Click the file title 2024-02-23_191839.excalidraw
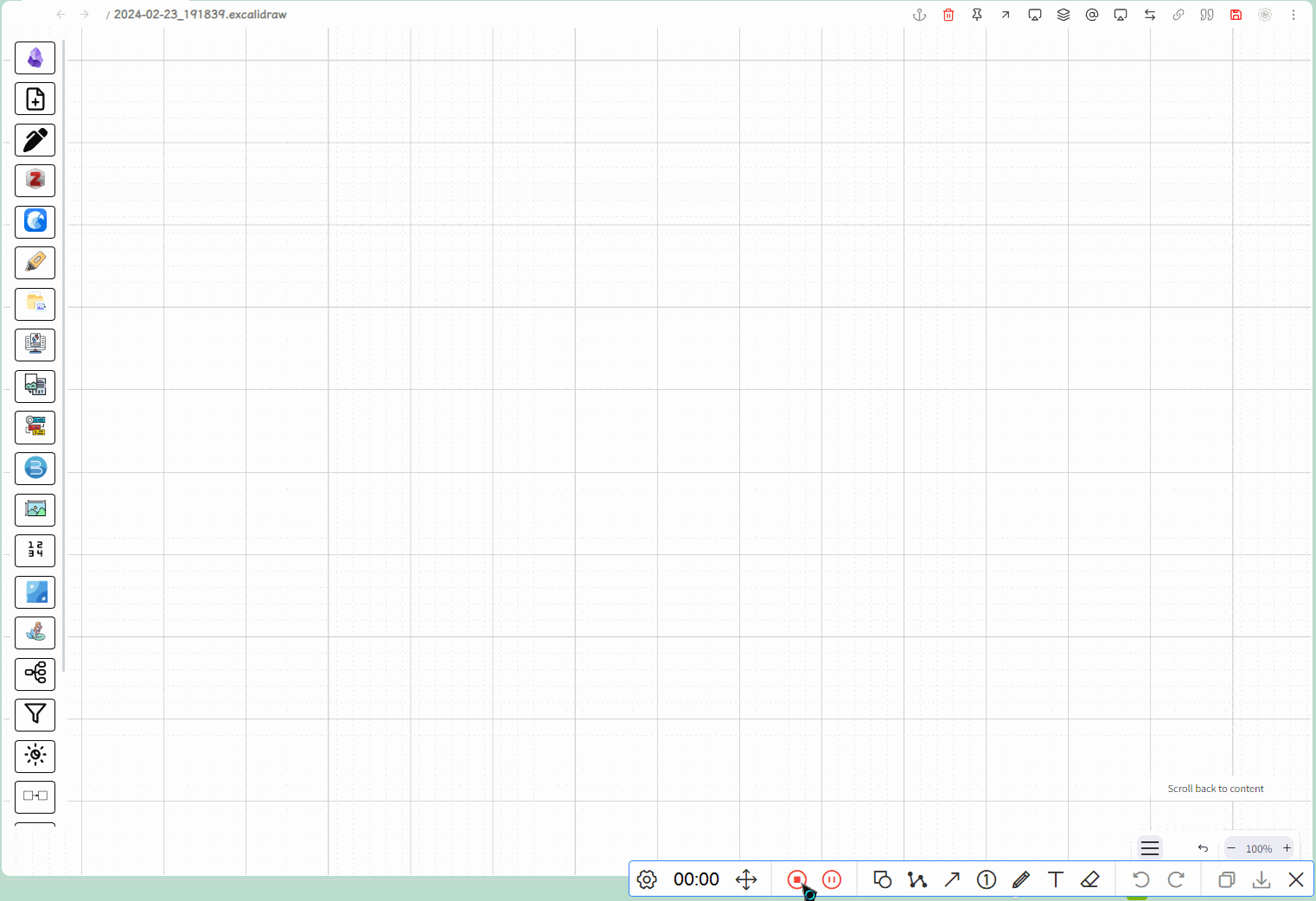The width and height of the screenshot is (1316, 901). [x=200, y=15]
